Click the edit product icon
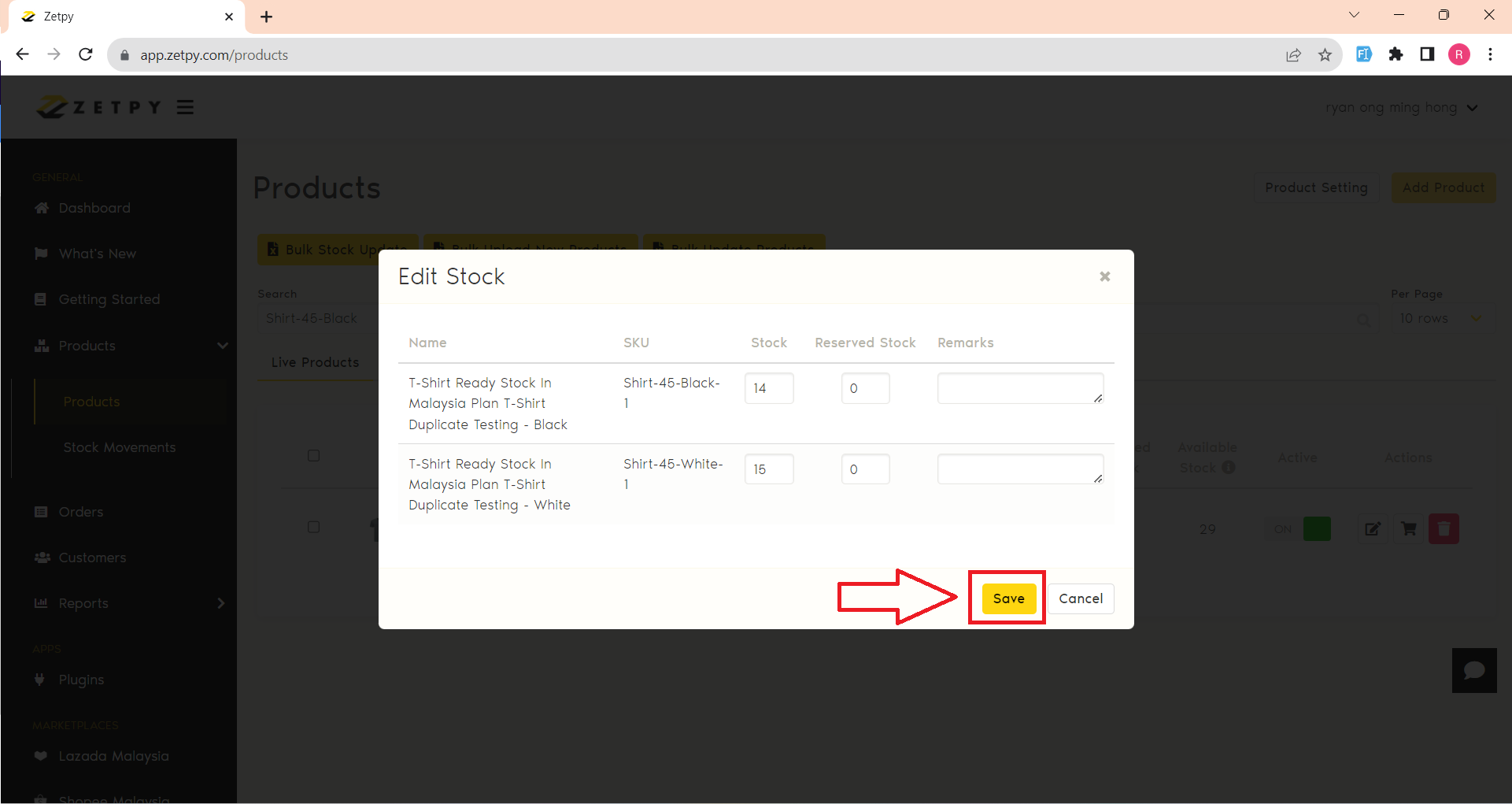The image size is (1512, 804). tap(1372, 529)
